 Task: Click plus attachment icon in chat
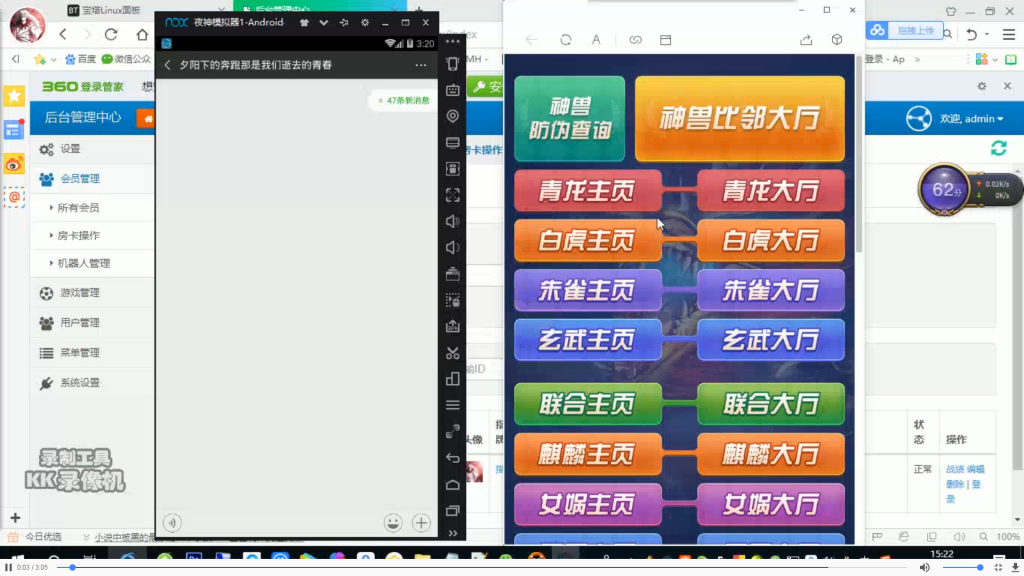point(421,522)
